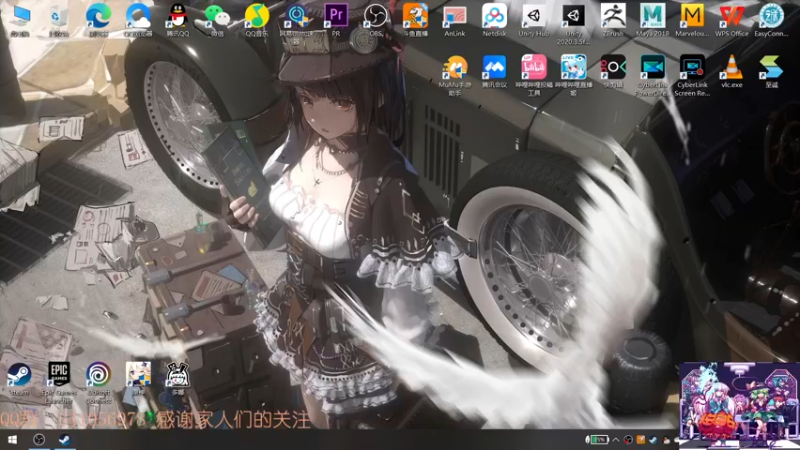Image resolution: width=800 pixels, height=450 pixels.
Task: Launch the QQ Music shortcut
Action: coord(257,20)
